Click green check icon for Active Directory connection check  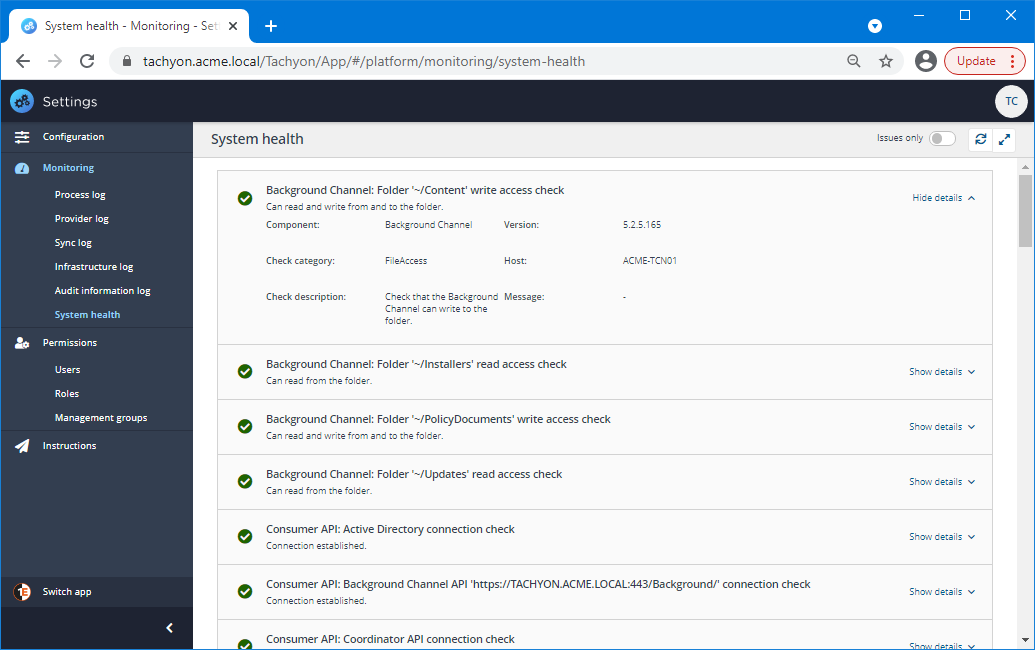pyautogui.click(x=245, y=536)
